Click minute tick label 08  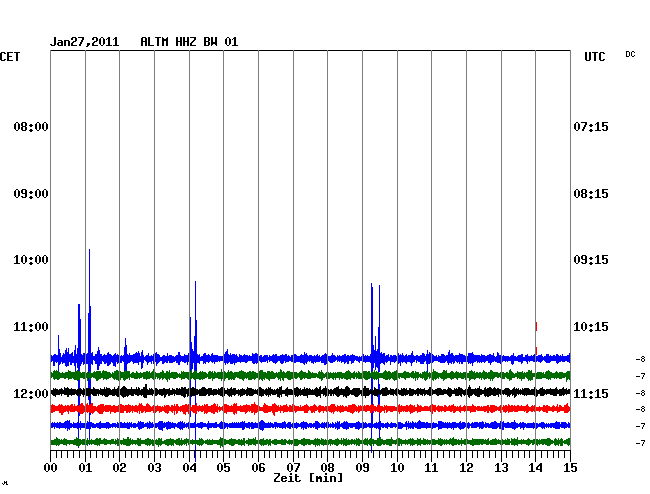coord(327,468)
